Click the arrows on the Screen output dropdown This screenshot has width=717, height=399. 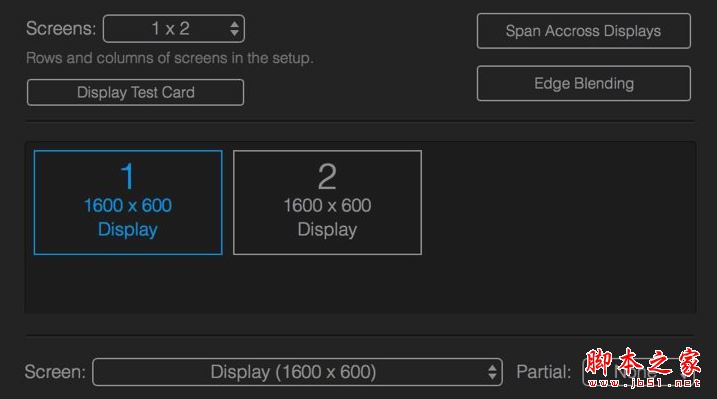pyautogui.click(x=492, y=372)
